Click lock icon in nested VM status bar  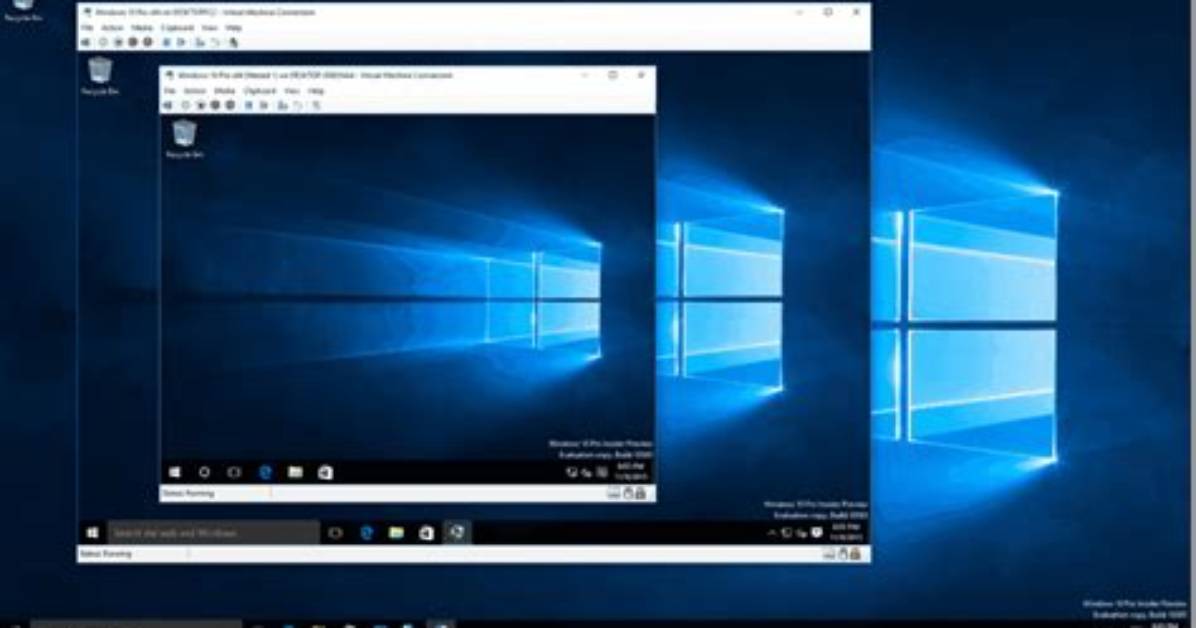pos(641,494)
